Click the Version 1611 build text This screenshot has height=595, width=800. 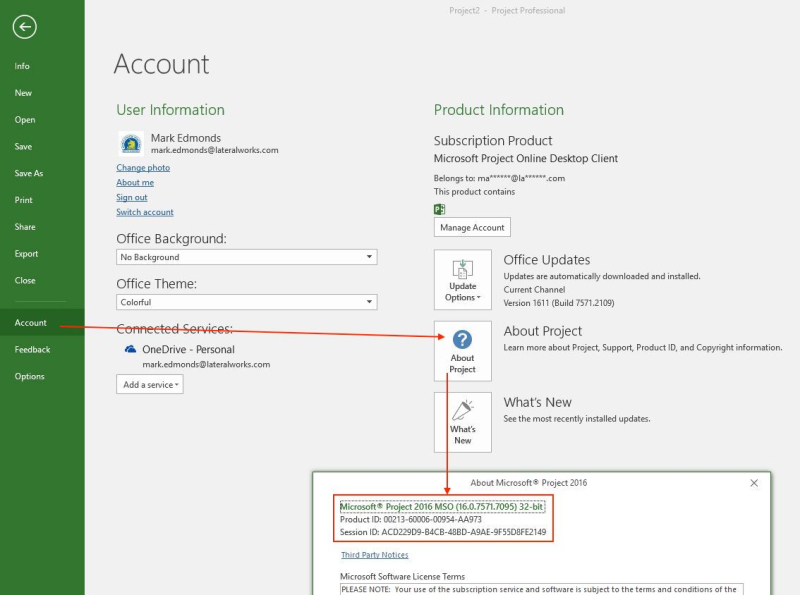point(559,303)
